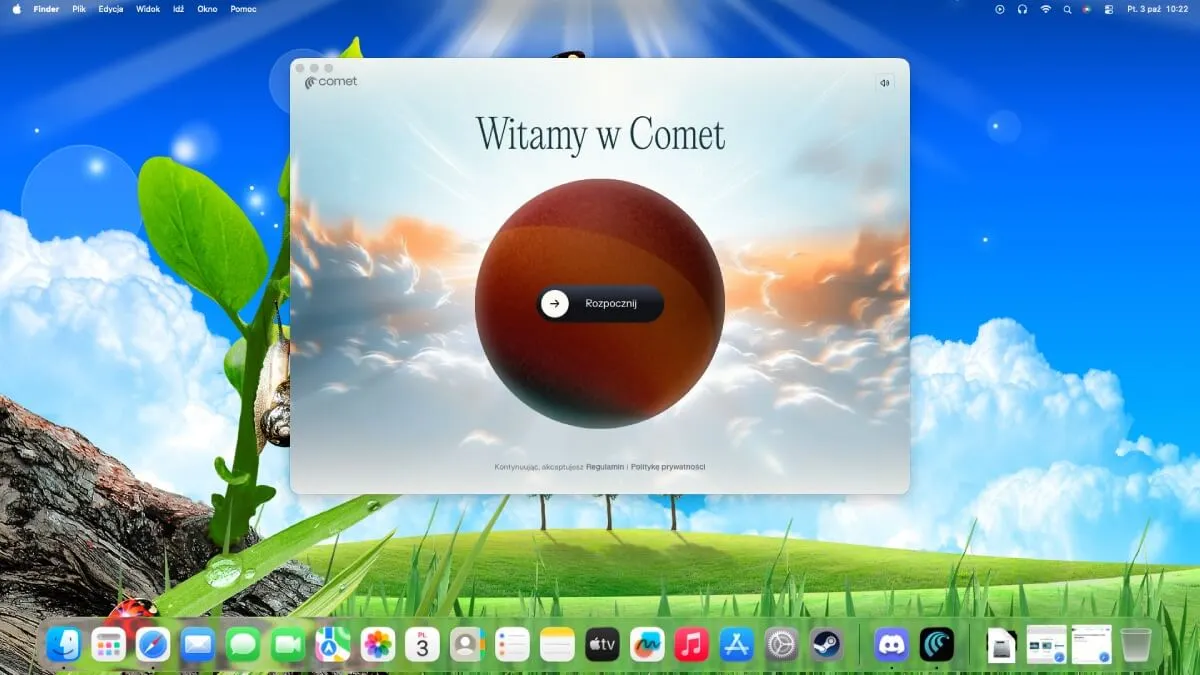Open Safari browser in the Dock

[x=153, y=645]
